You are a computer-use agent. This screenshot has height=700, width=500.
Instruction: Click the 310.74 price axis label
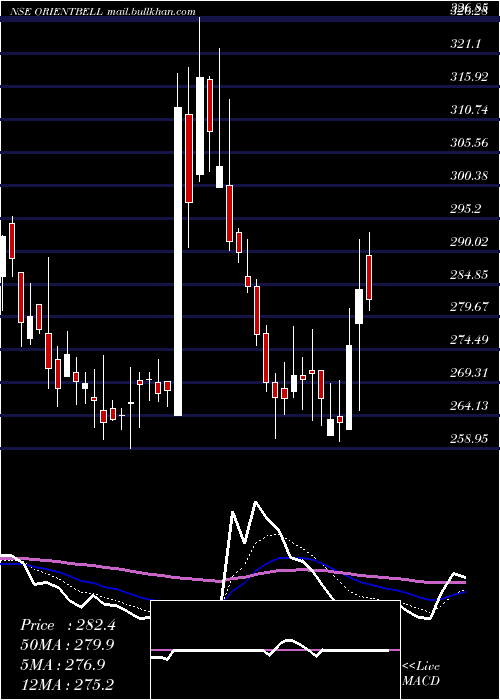click(x=469, y=110)
